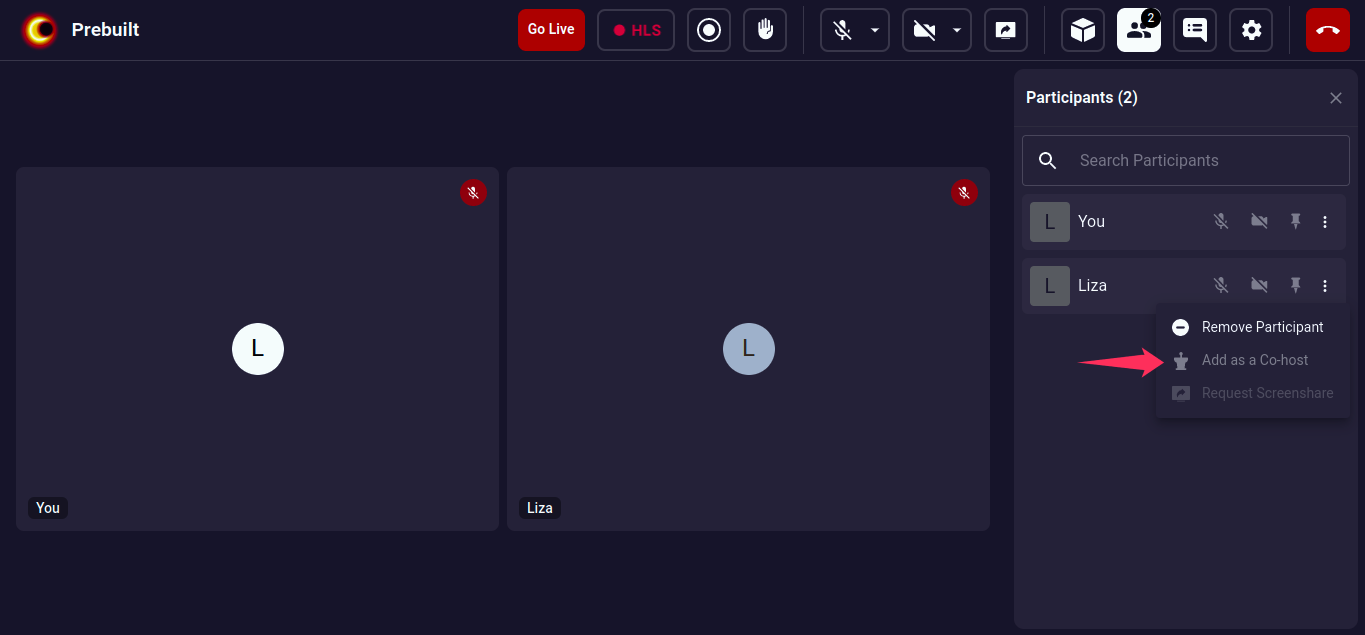
Task: Toggle microphone icon in the You row
Action: point(1221,222)
